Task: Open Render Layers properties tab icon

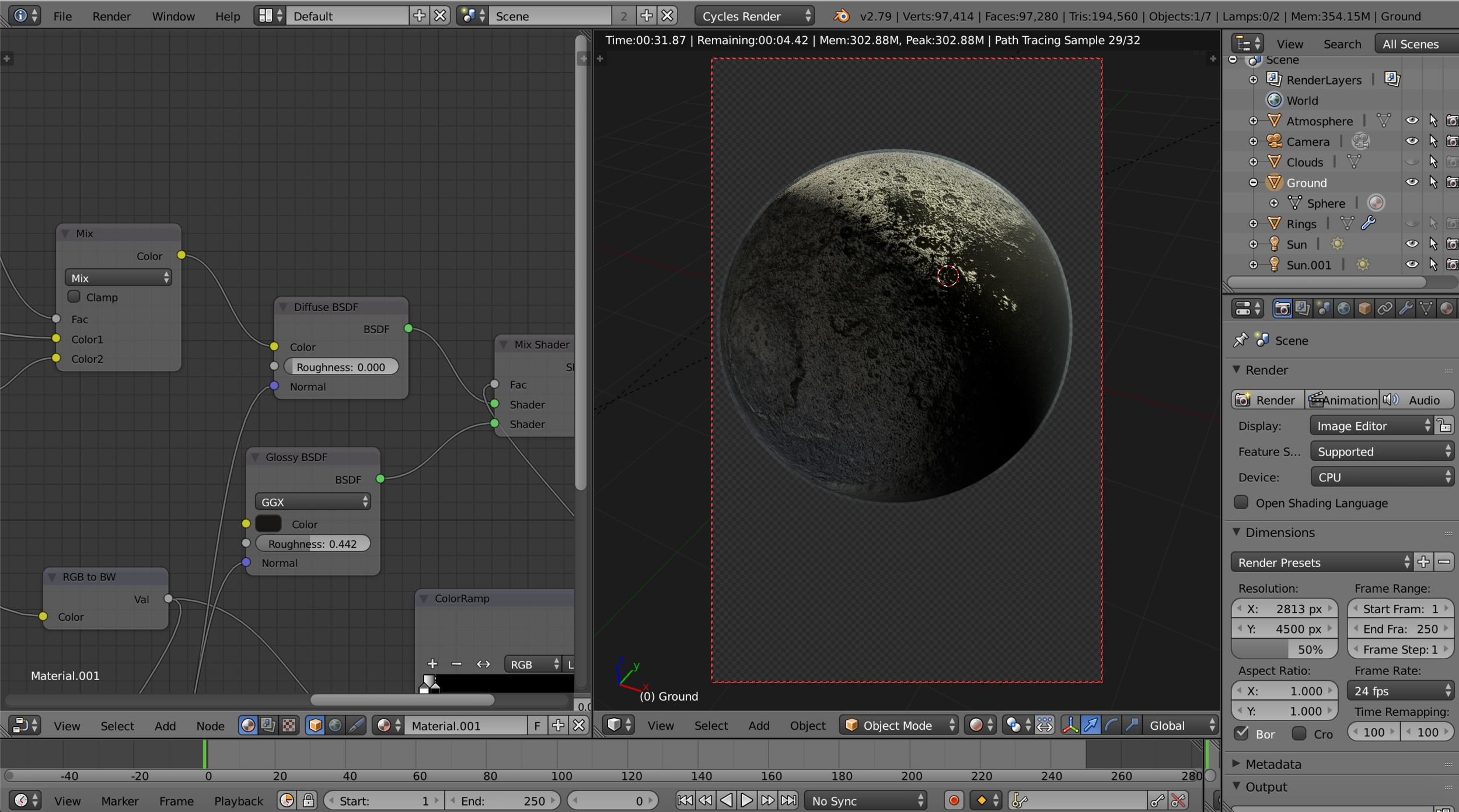Action: [1303, 308]
